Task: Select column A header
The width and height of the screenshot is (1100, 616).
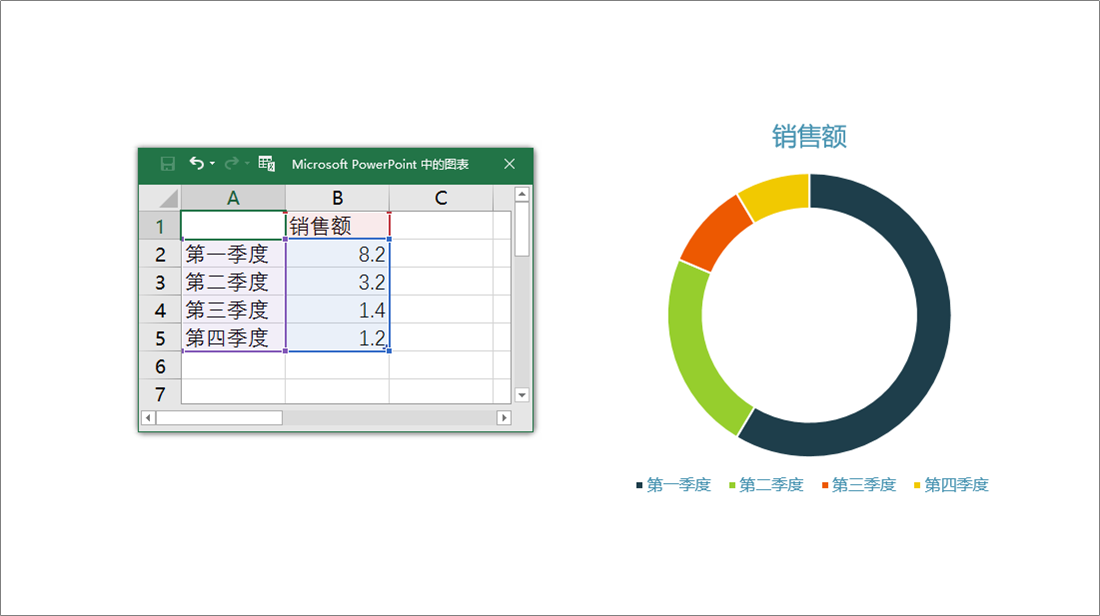Action: tap(233, 198)
